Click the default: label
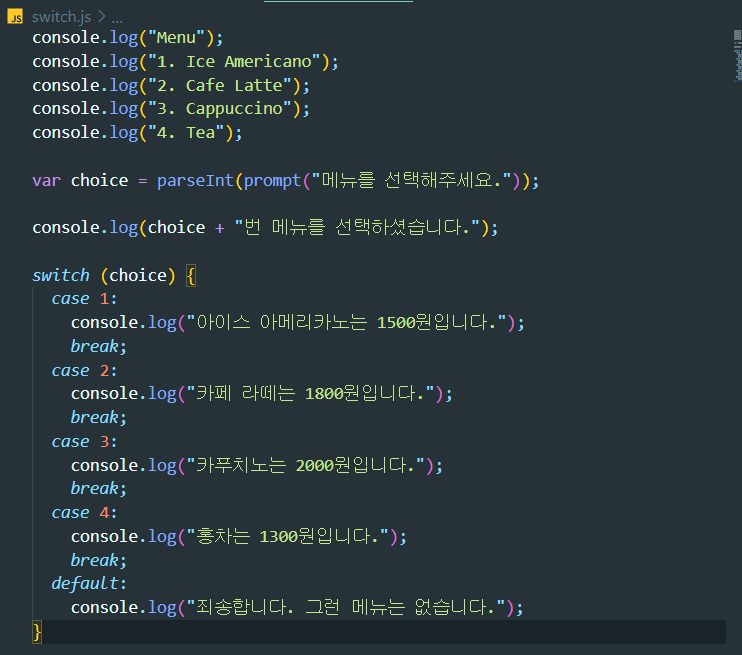This screenshot has height=655, width=742. pos(89,584)
